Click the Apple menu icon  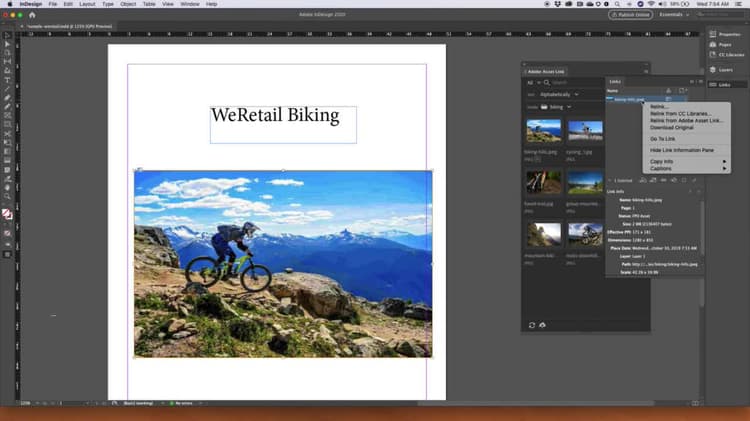[9, 4]
